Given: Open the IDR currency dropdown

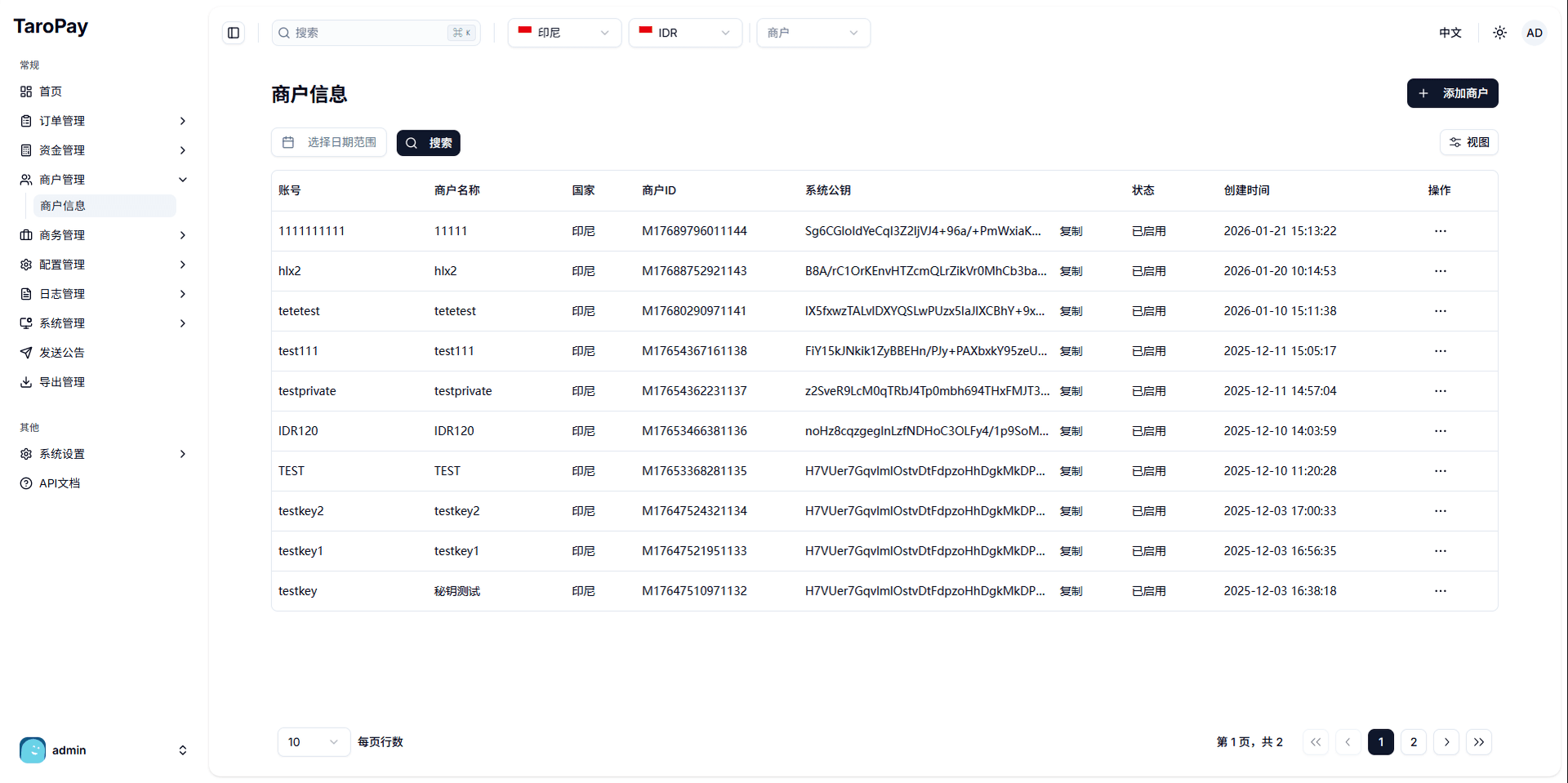Looking at the screenshot, I should [x=684, y=33].
